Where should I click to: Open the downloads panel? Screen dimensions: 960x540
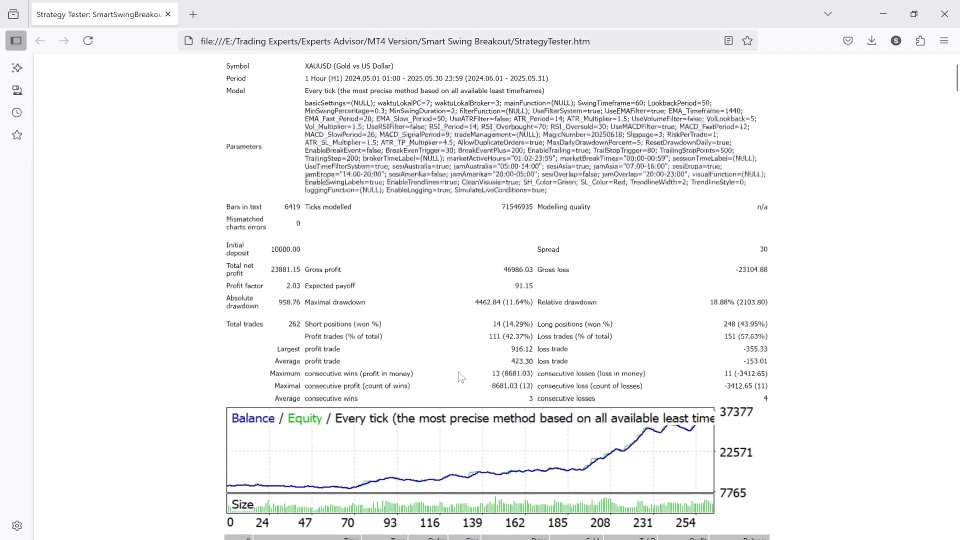[x=872, y=41]
